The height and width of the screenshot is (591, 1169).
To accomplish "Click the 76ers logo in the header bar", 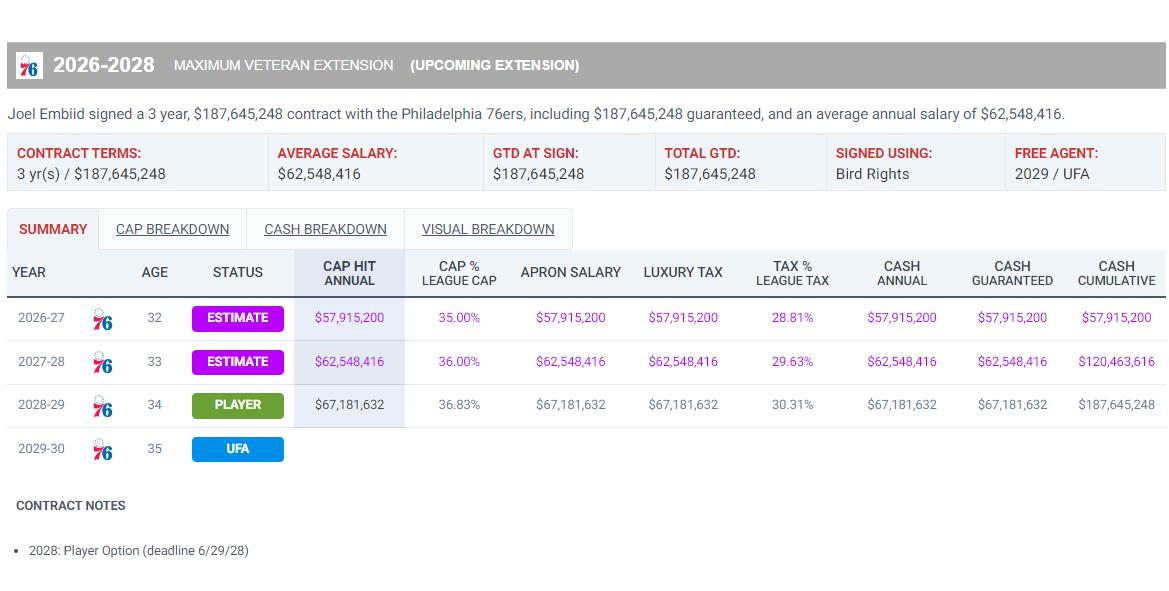I will 29,66.
